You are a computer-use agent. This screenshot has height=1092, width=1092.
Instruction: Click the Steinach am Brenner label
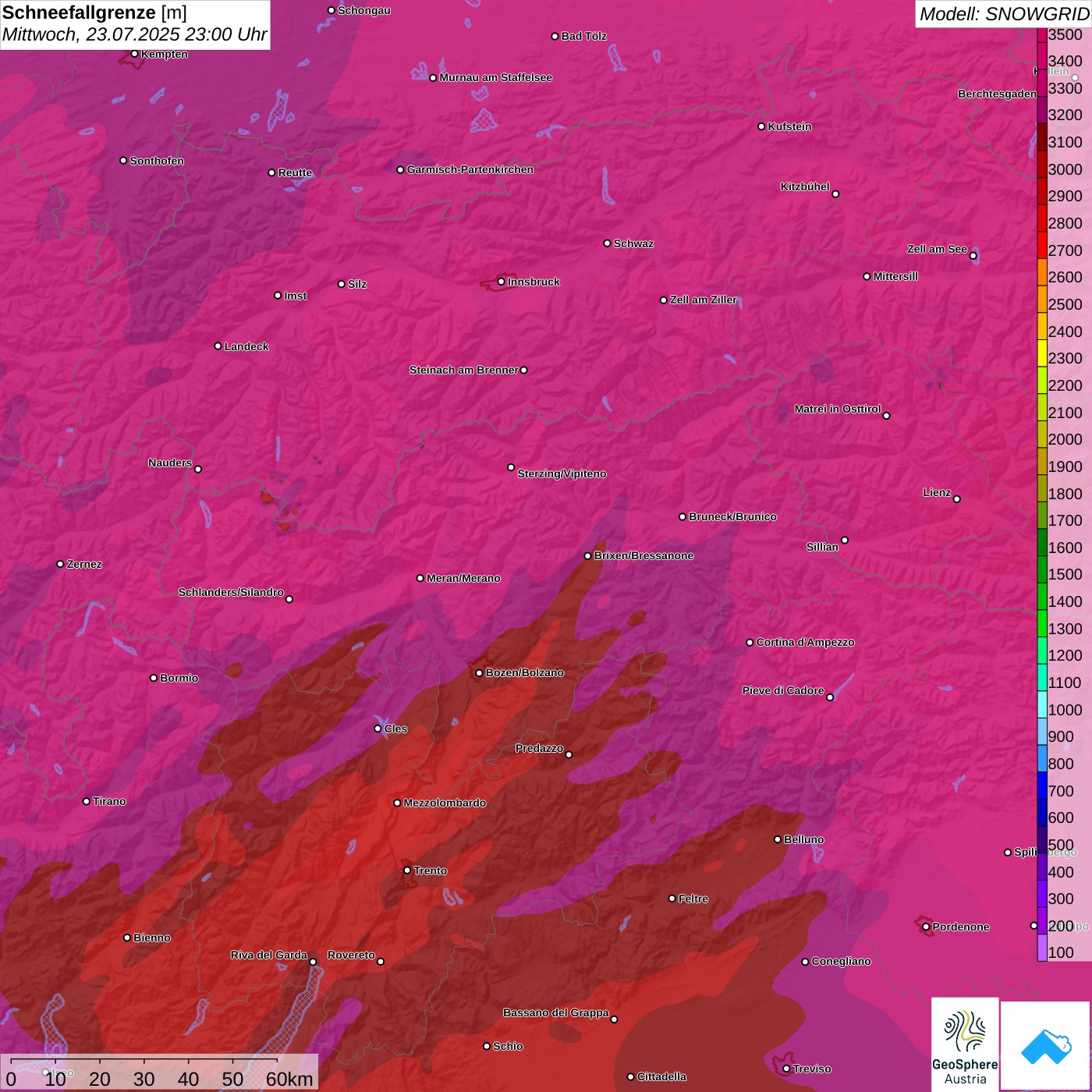point(463,370)
